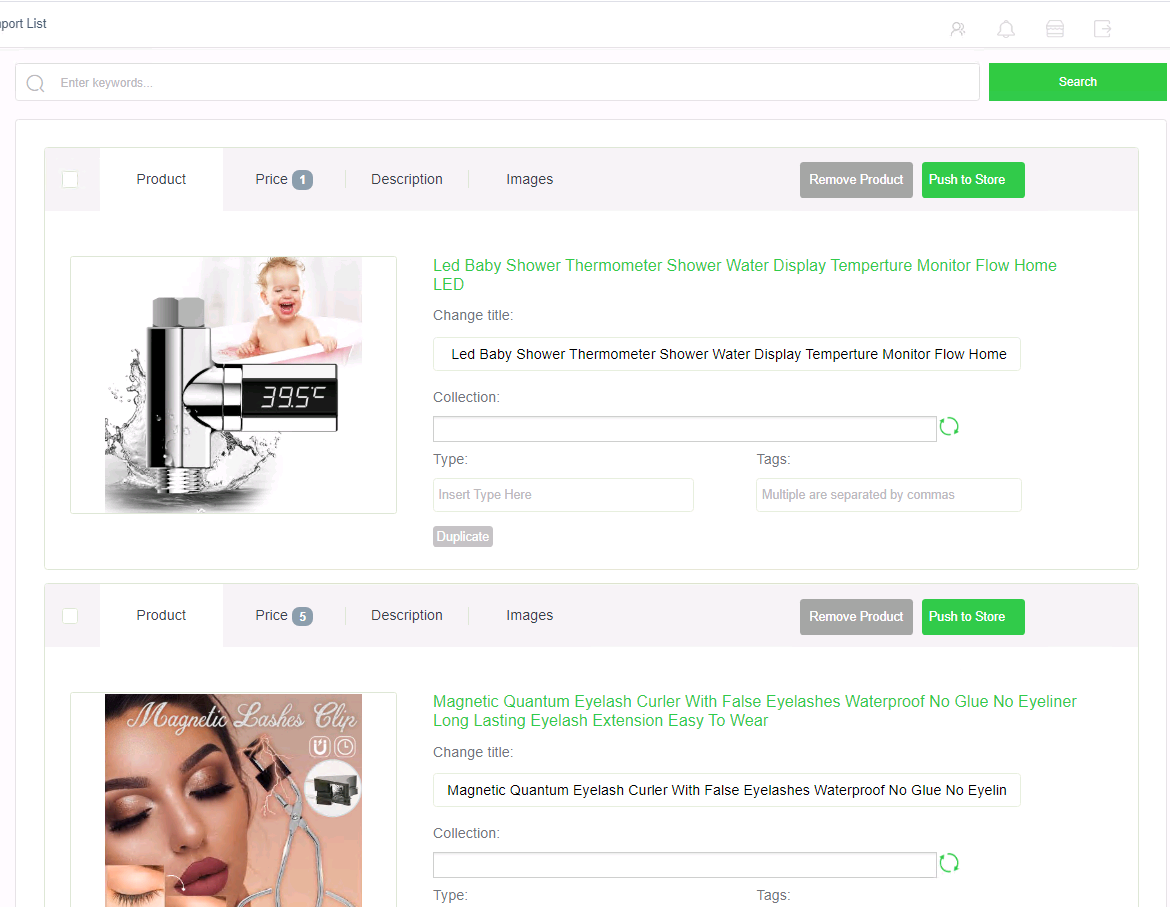Image resolution: width=1170 pixels, height=907 pixels.
Task: Remove the Magnetic Quantum Eyelash Curler product
Action: (x=856, y=617)
